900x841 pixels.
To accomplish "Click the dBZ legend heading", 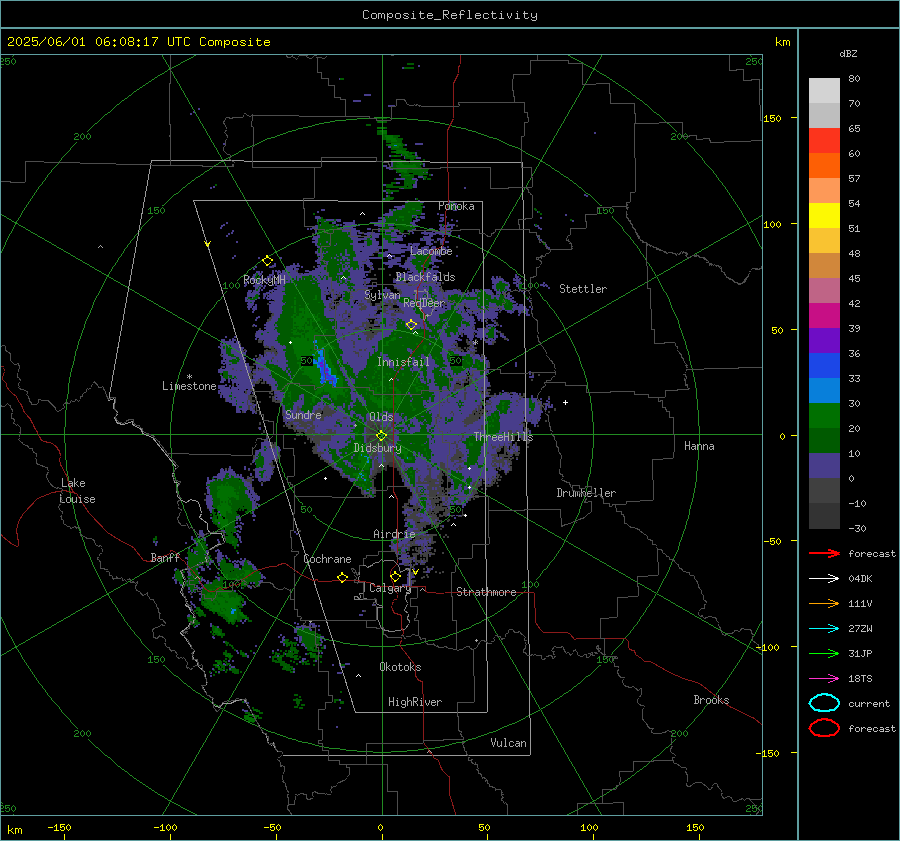I will tap(848, 53).
